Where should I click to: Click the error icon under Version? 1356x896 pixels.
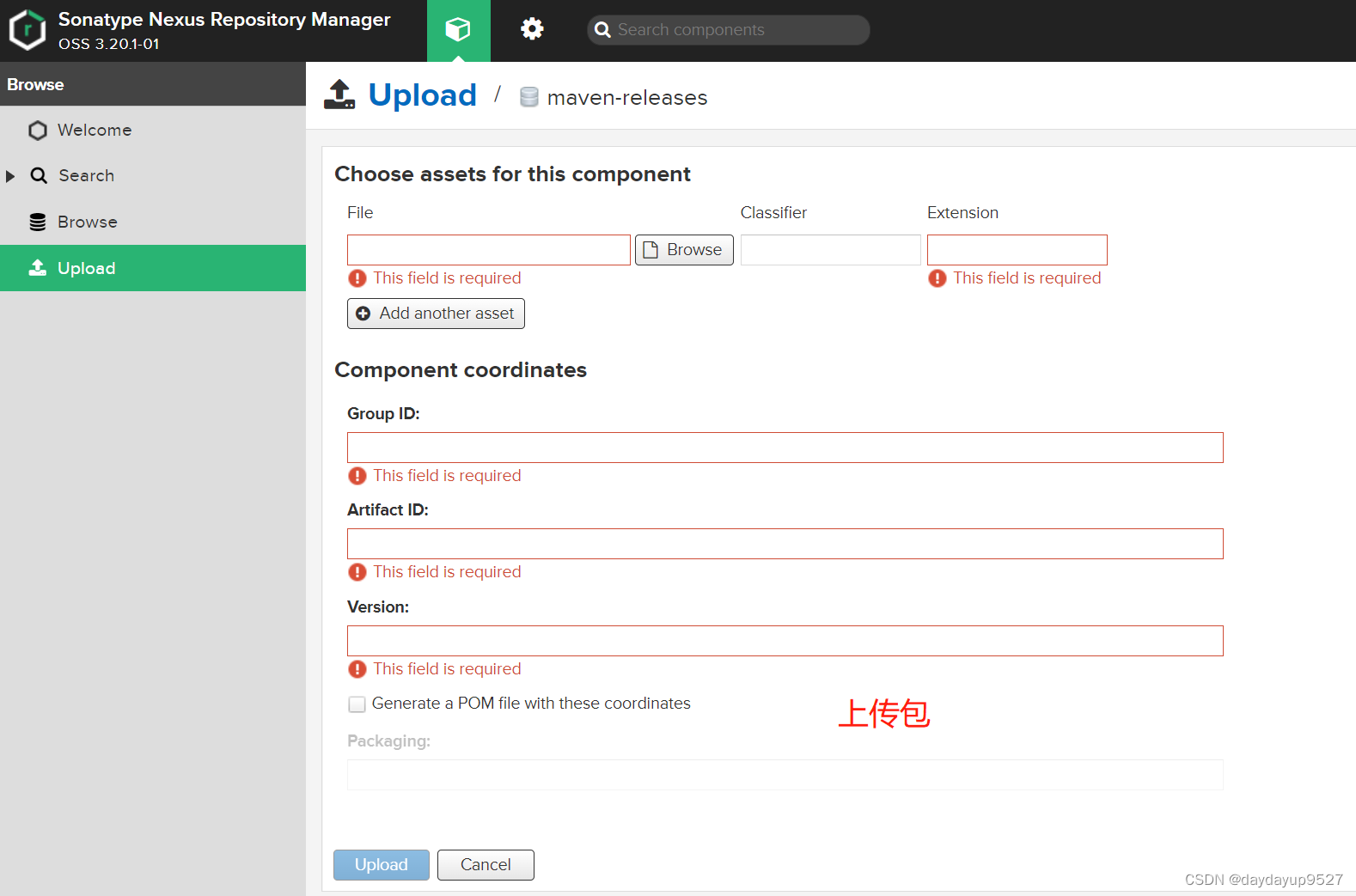[357, 669]
